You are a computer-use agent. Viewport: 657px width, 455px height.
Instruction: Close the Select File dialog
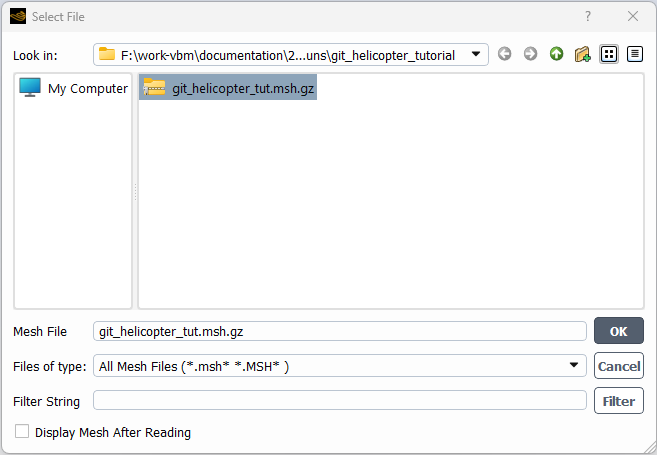coord(633,16)
